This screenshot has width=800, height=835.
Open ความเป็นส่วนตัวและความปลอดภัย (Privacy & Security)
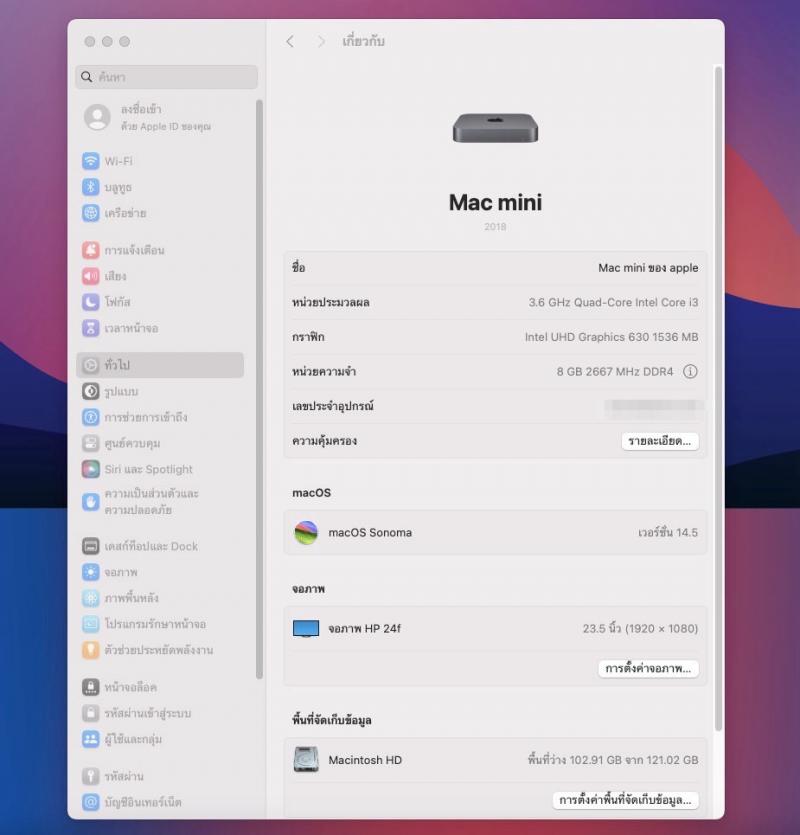pos(140,502)
